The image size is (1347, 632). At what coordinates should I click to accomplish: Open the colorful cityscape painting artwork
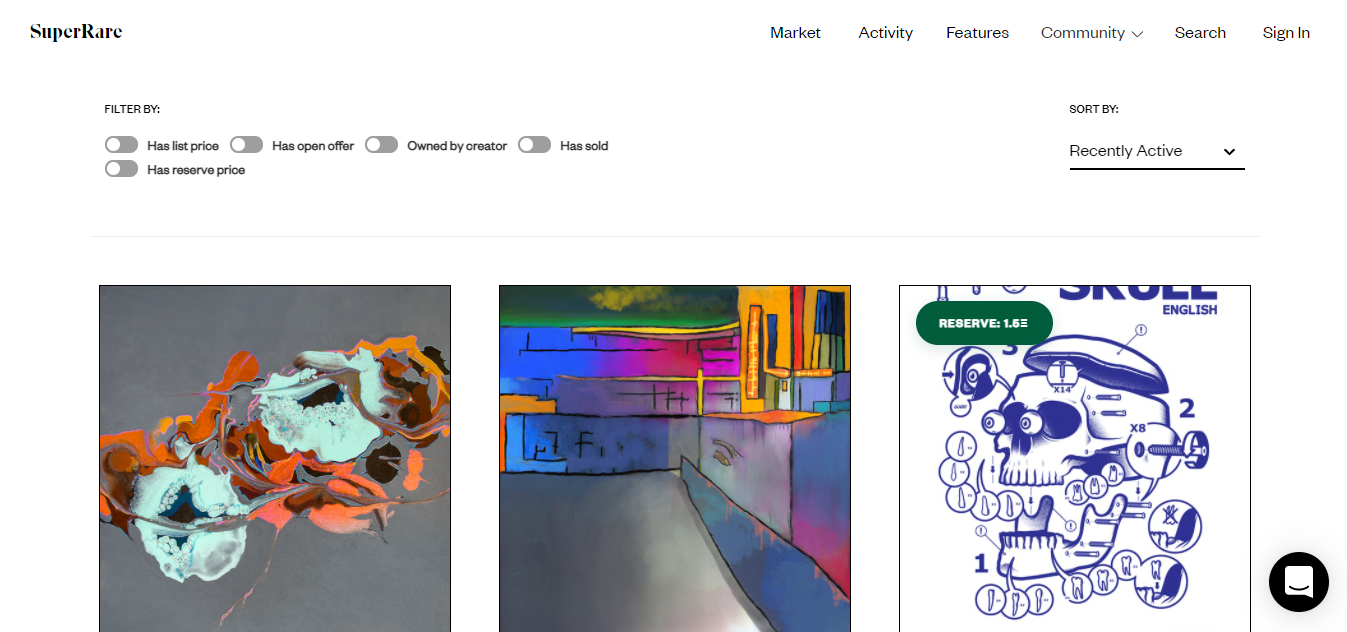tap(675, 459)
